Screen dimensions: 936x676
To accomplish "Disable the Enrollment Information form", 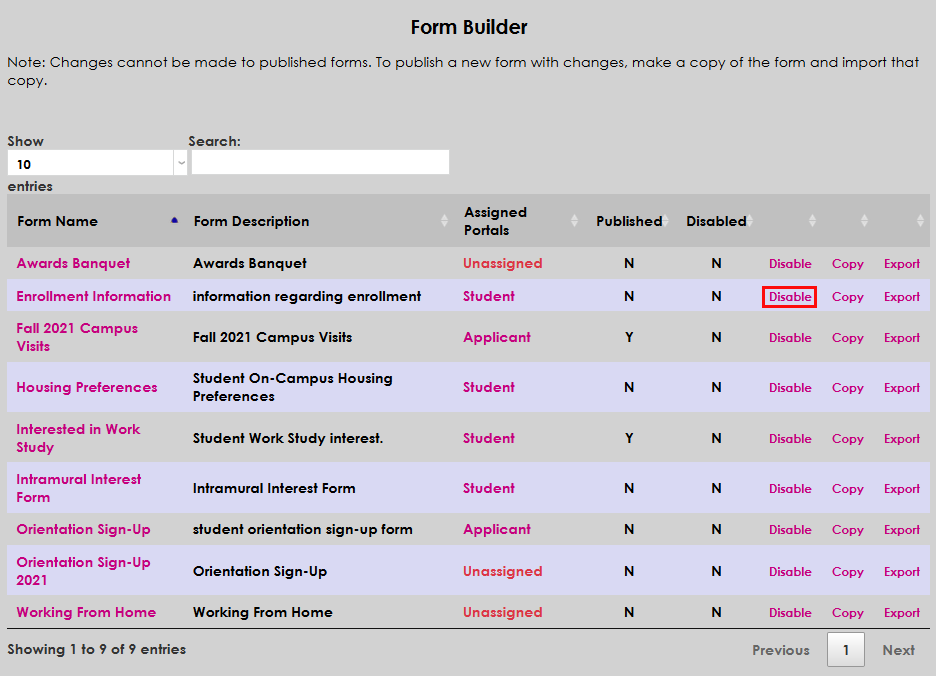I will tap(789, 296).
